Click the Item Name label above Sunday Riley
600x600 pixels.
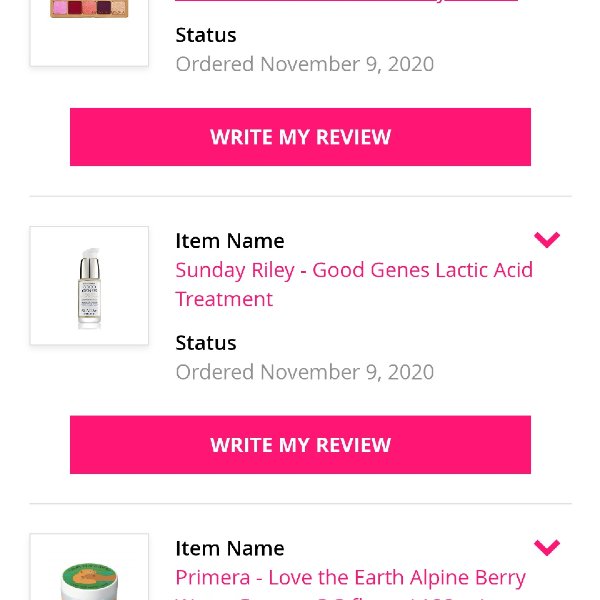pyautogui.click(x=230, y=241)
